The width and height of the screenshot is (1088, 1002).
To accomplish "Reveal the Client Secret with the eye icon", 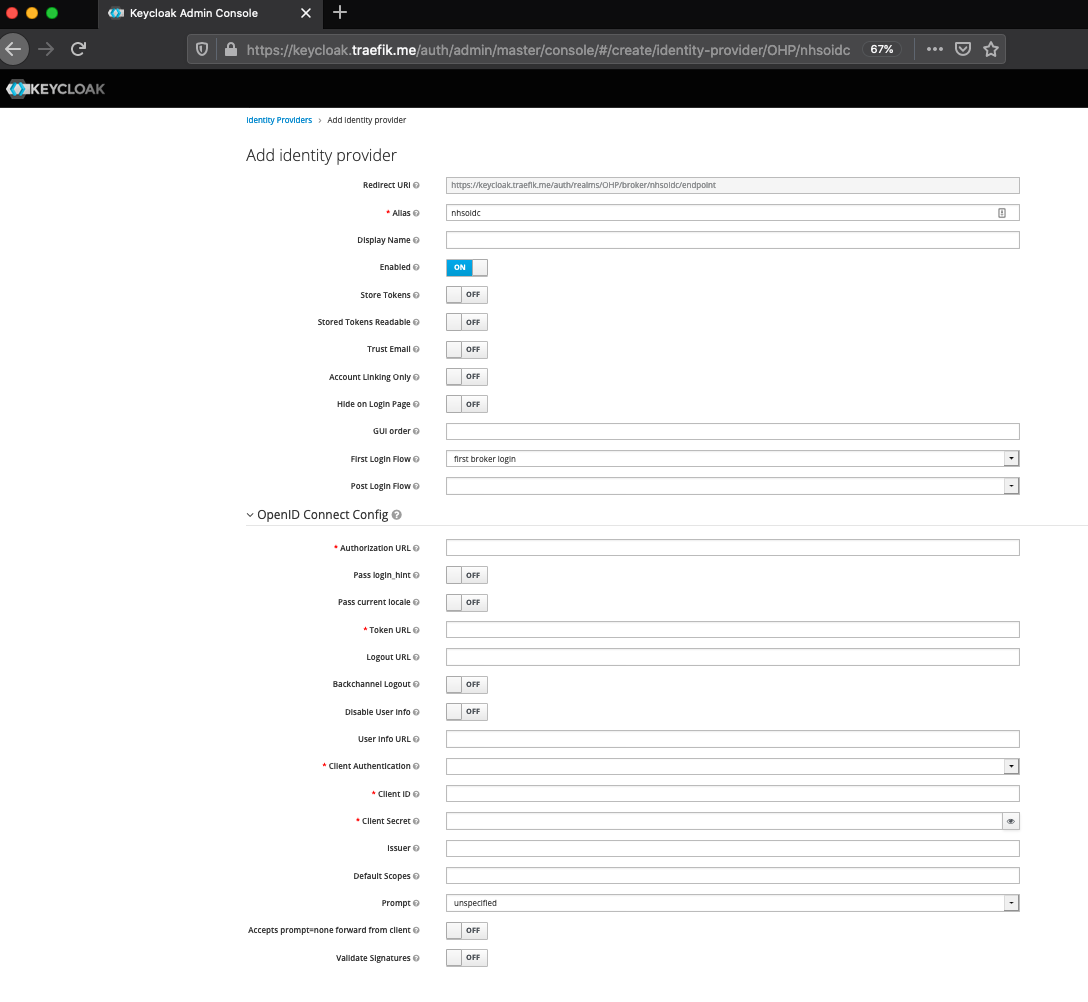I will [x=1010, y=821].
